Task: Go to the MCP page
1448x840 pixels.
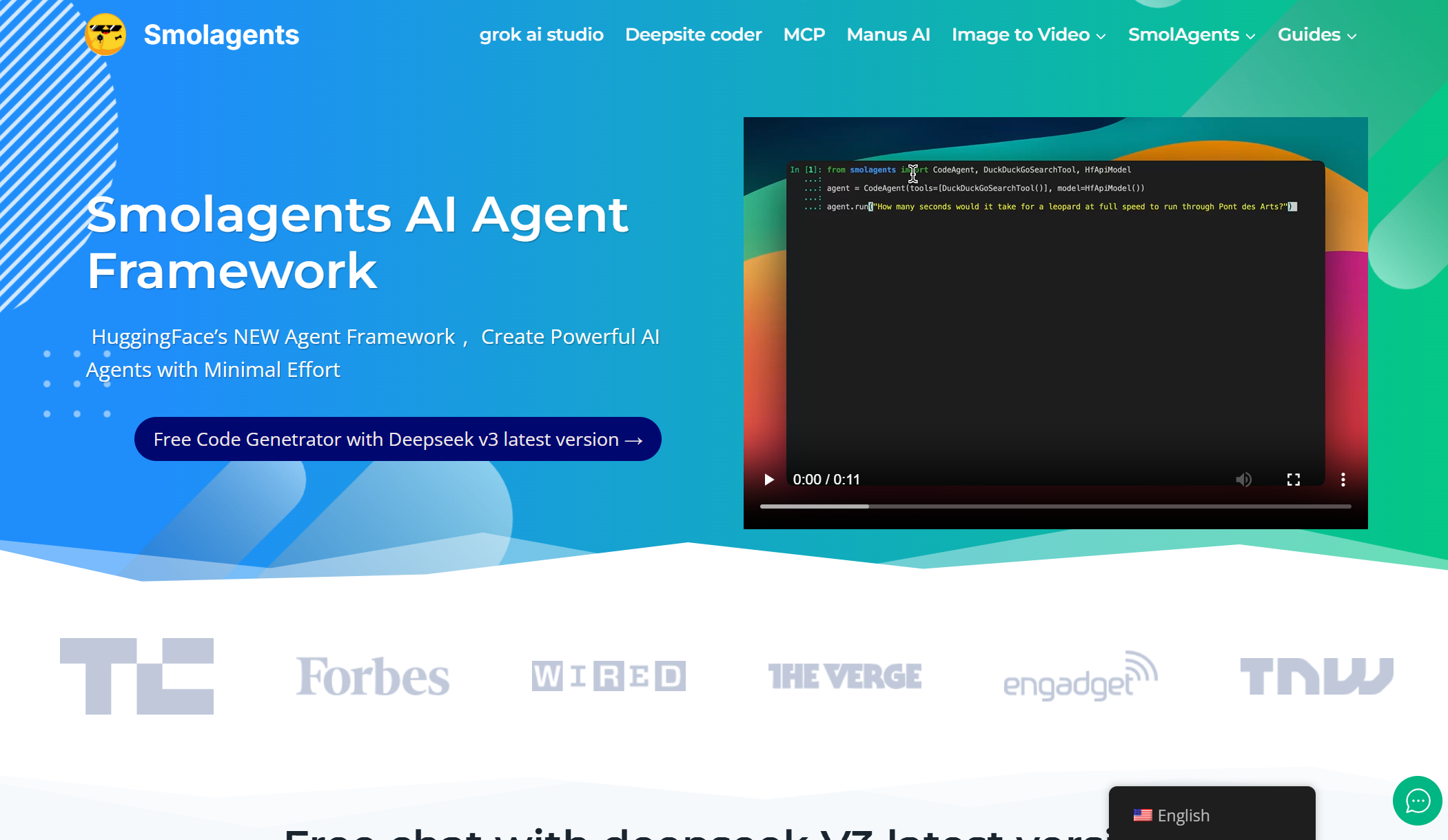Action: pyautogui.click(x=804, y=34)
